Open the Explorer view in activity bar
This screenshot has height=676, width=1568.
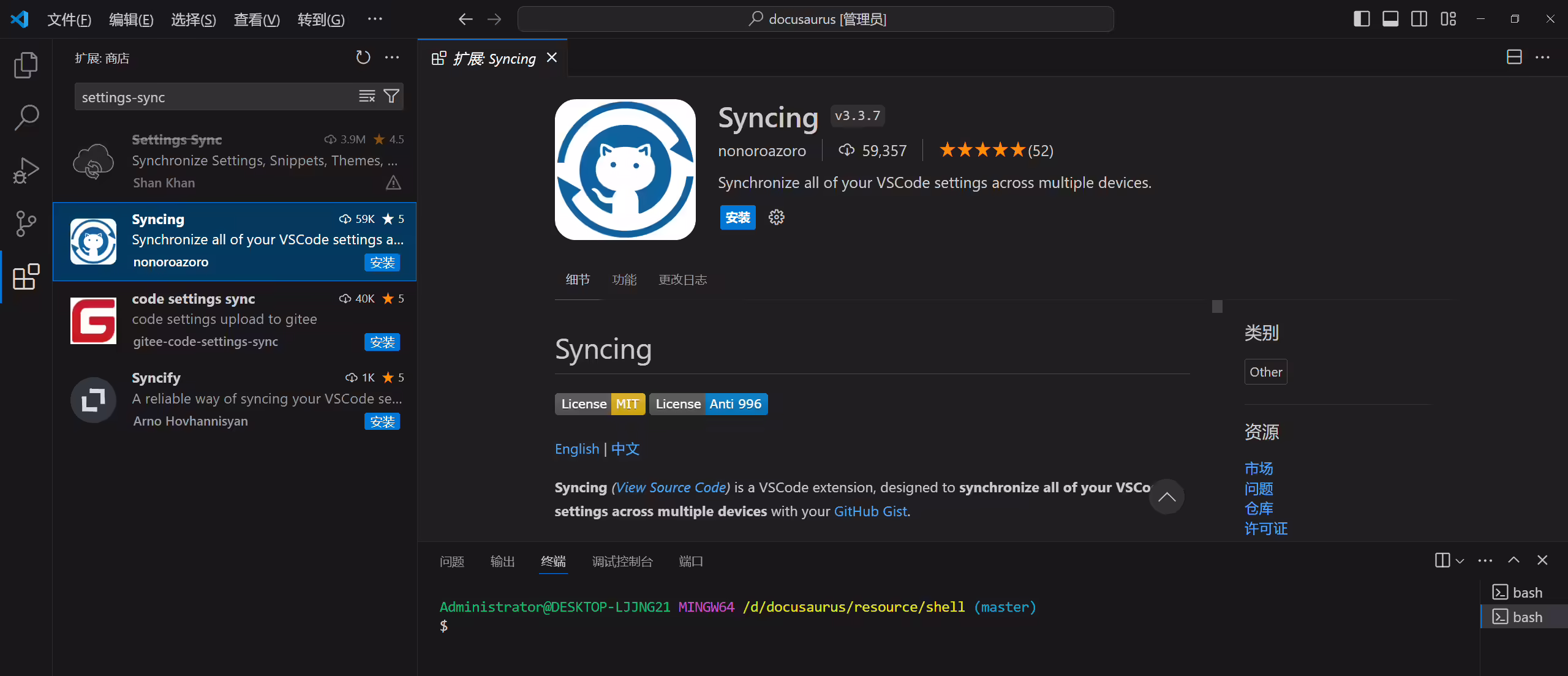26,65
